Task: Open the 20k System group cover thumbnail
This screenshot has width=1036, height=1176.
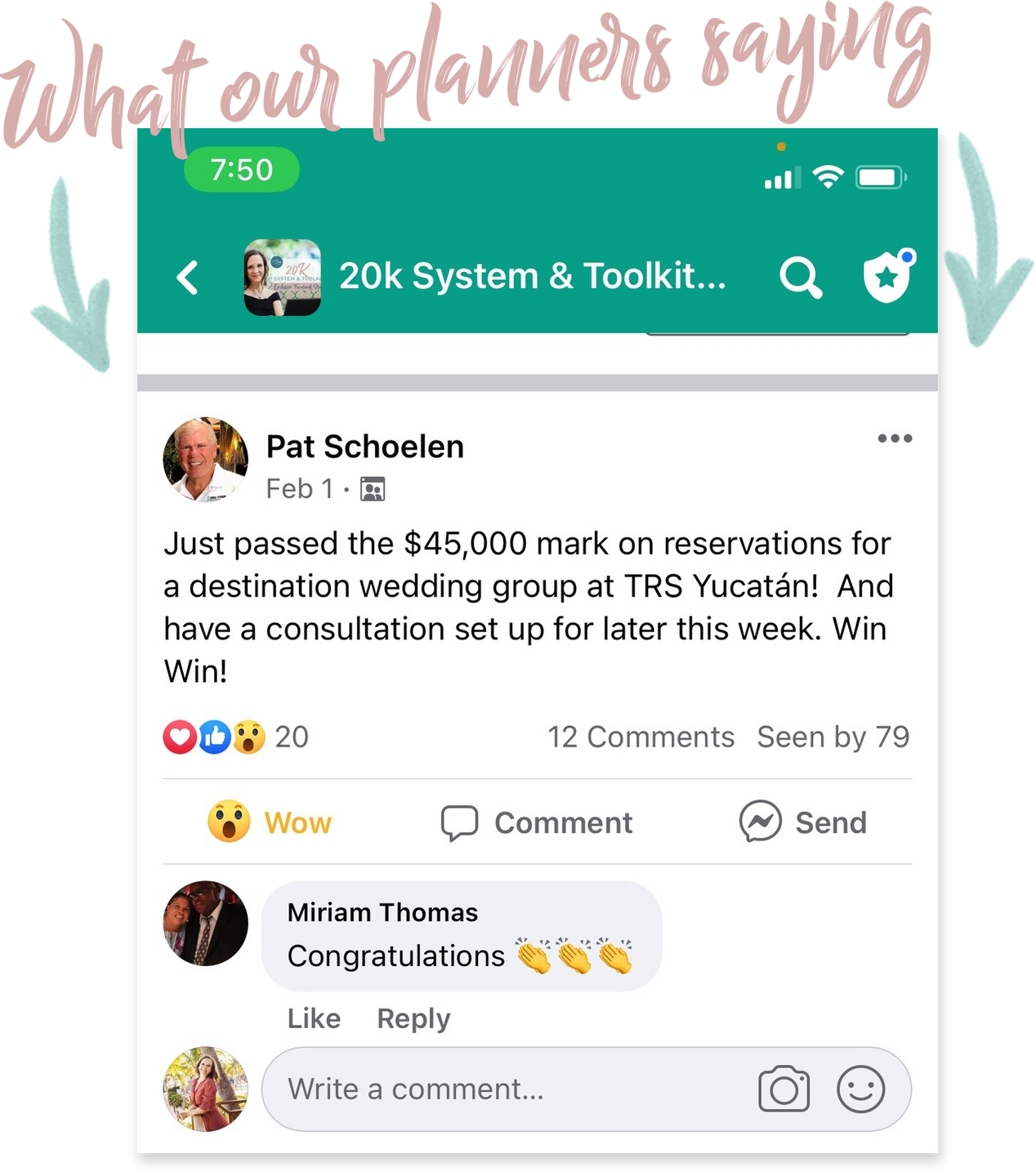Action: pyautogui.click(x=283, y=277)
